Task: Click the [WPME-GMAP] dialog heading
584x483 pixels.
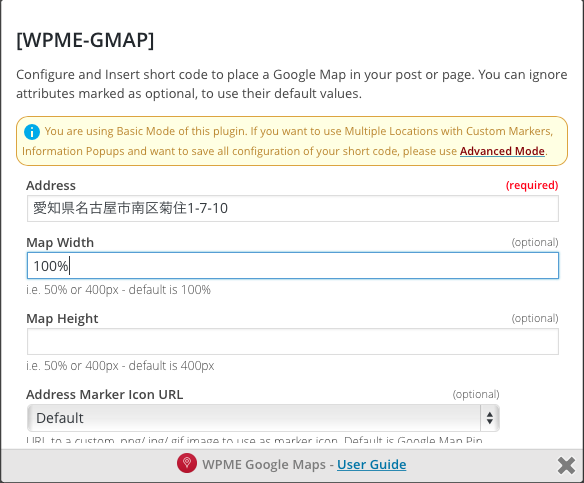Action: point(85,40)
